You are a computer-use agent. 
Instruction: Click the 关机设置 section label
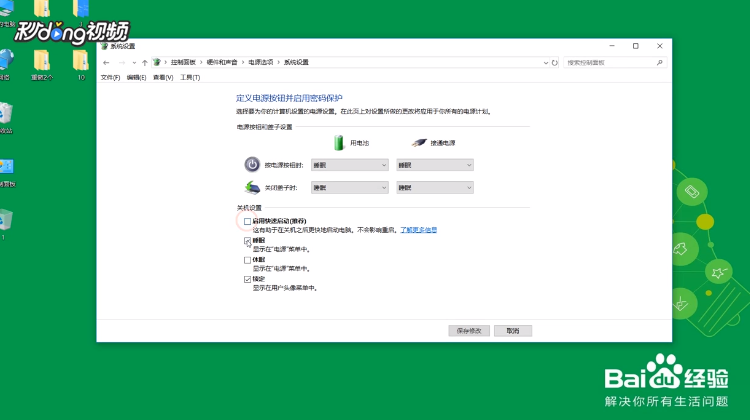(249, 208)
